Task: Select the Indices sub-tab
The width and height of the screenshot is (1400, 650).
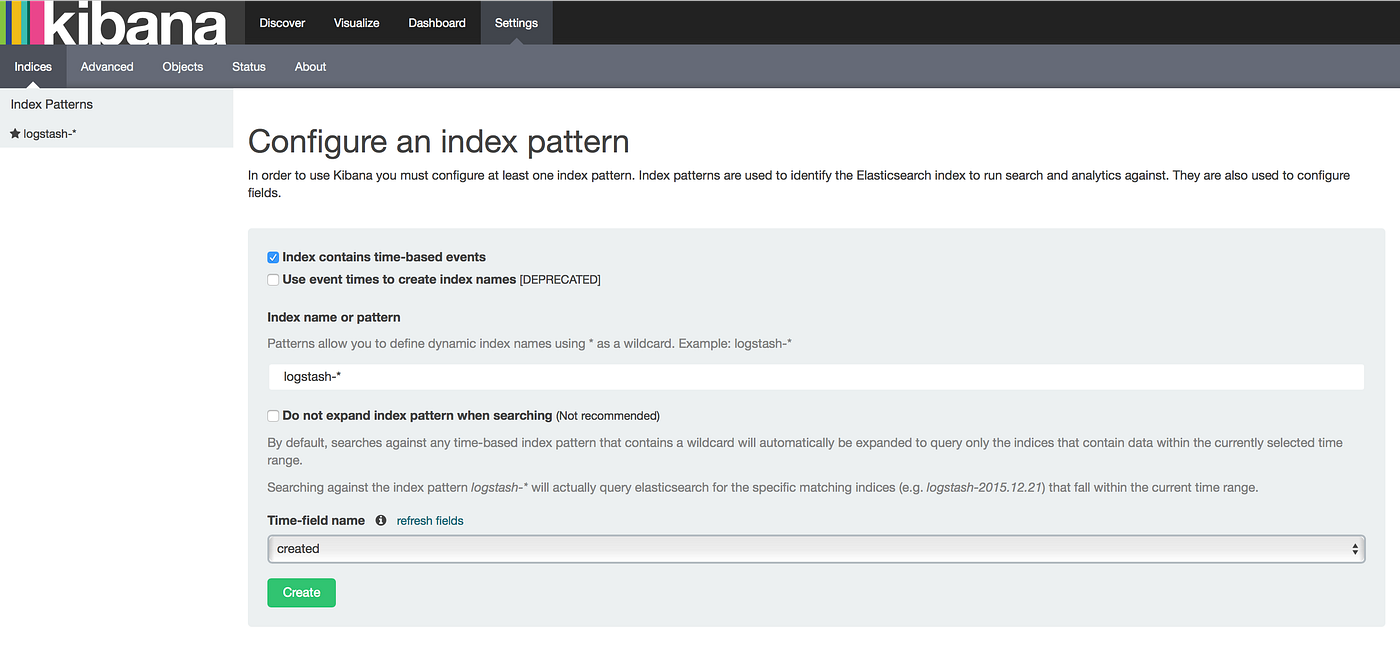Action: tap(33, 67)
